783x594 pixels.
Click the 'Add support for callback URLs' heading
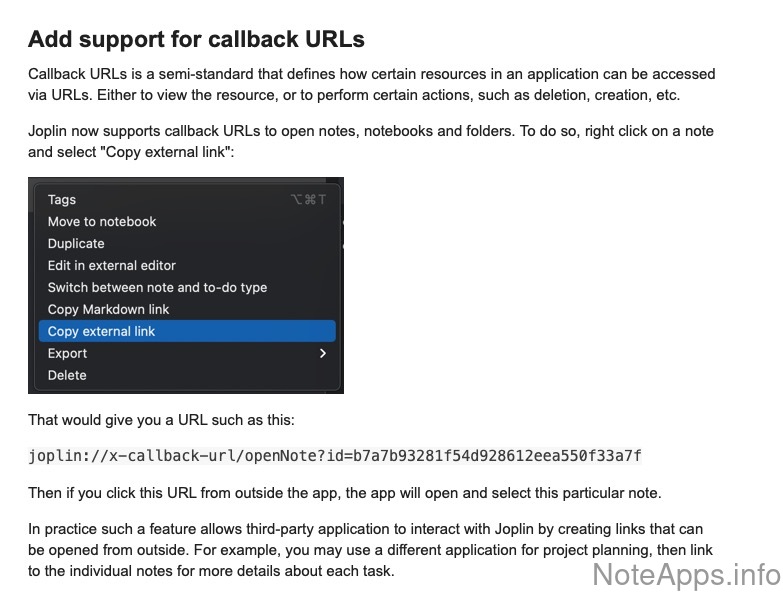[196, 40]
